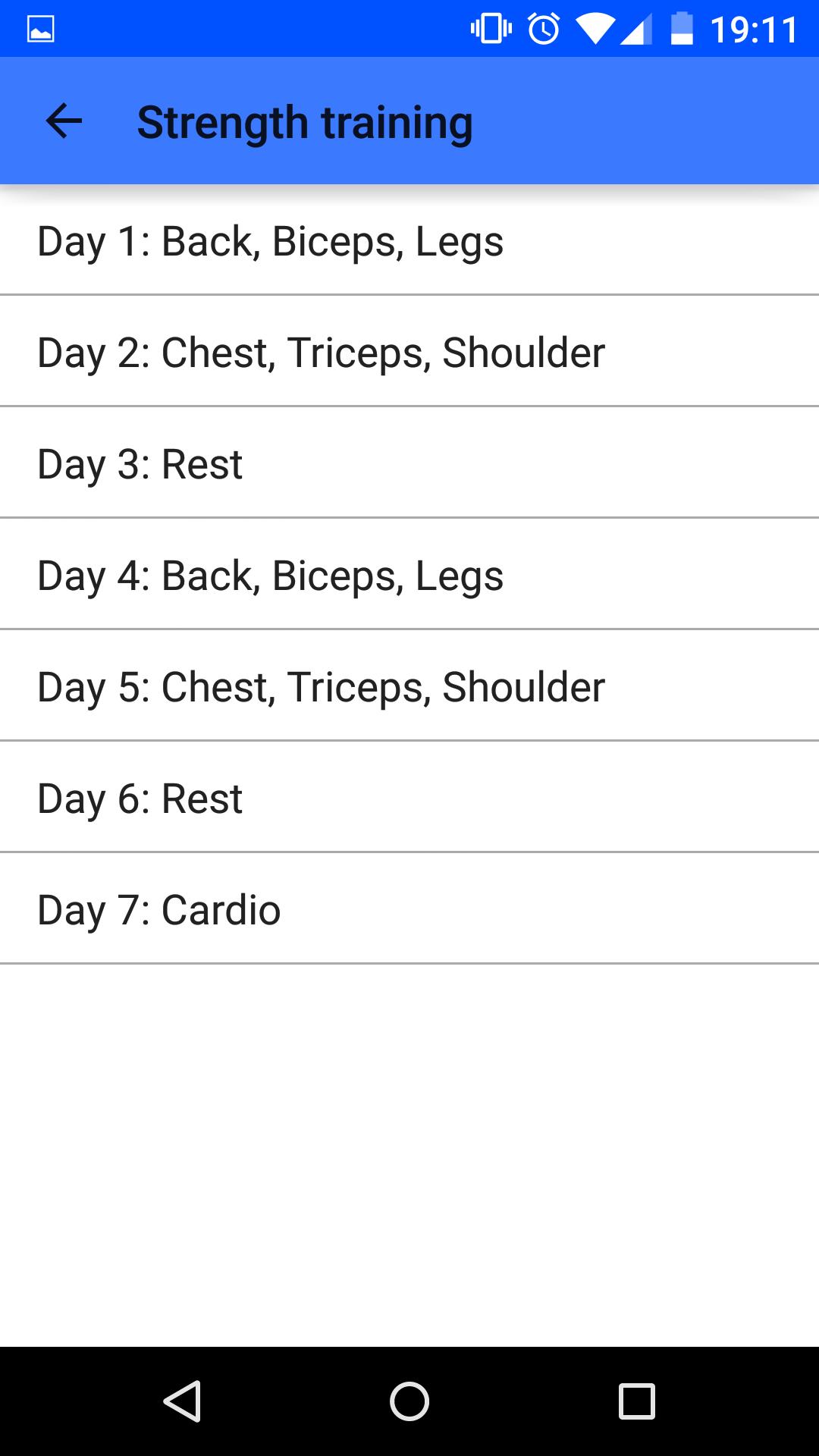819x1456 pixels.
Task: Select Day 2: Chest, Triceps, Shoulder
Action: 322,352
